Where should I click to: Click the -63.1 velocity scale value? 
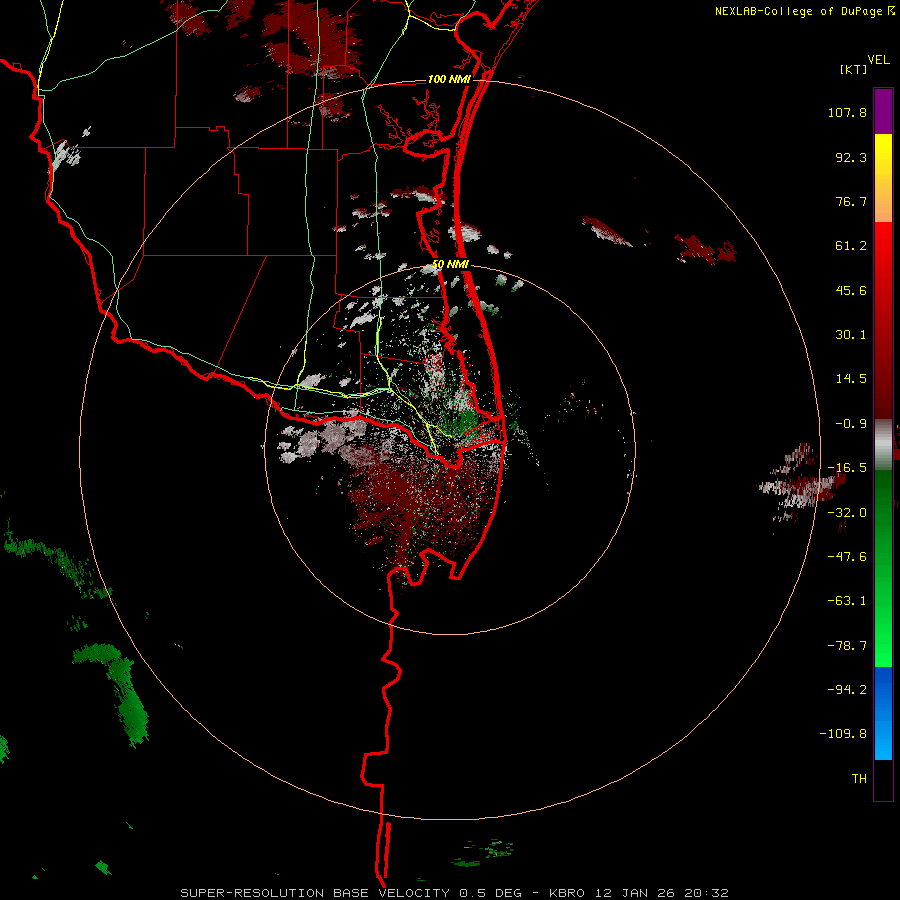pos(847,601)
